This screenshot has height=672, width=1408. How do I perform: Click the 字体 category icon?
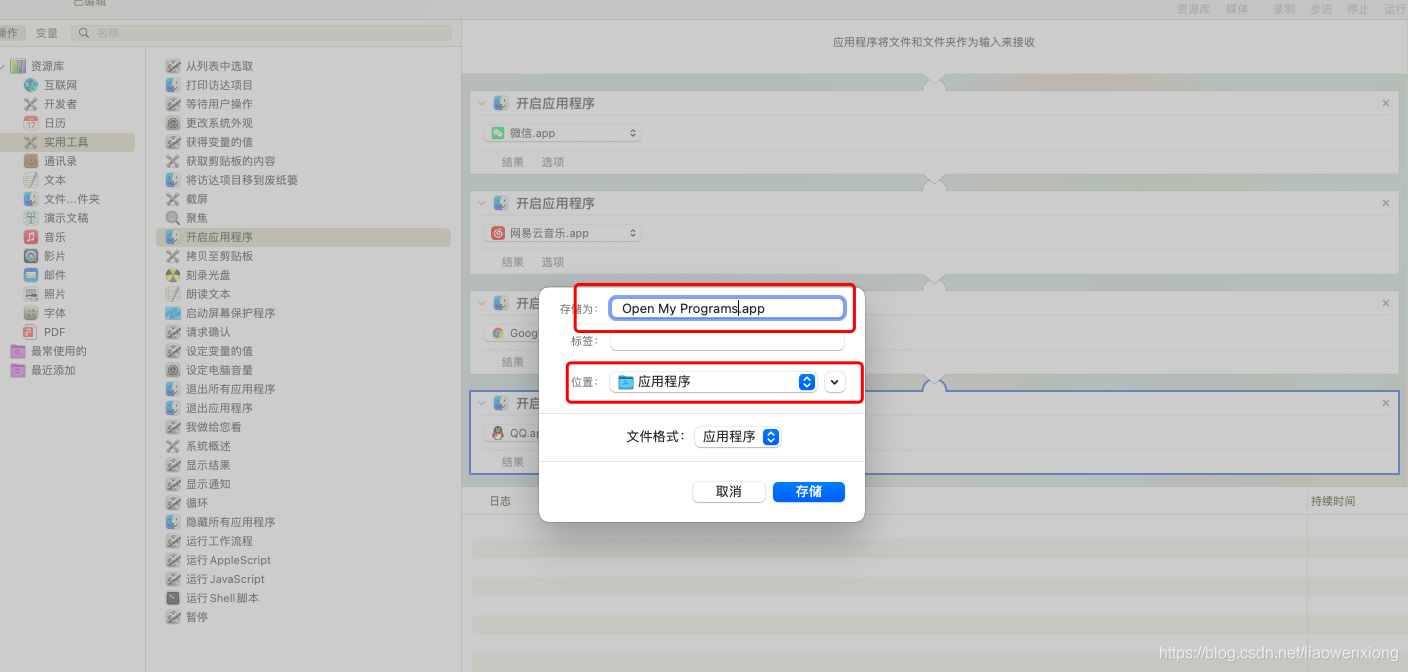31,313
